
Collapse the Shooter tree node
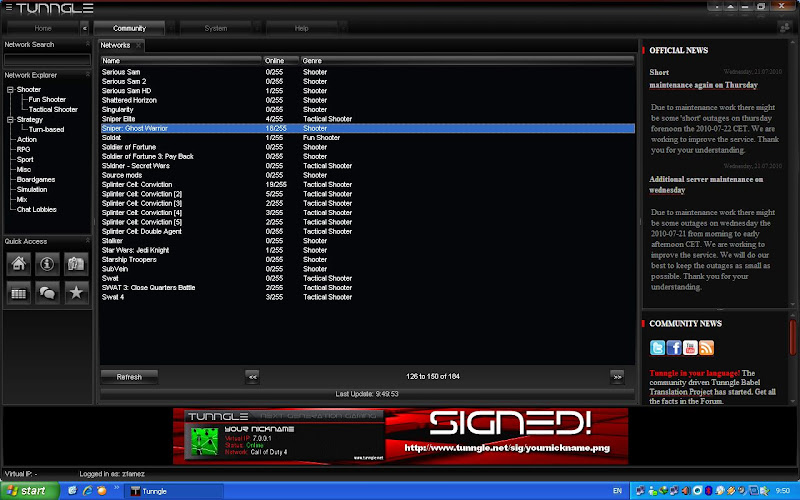pos(10,90)
